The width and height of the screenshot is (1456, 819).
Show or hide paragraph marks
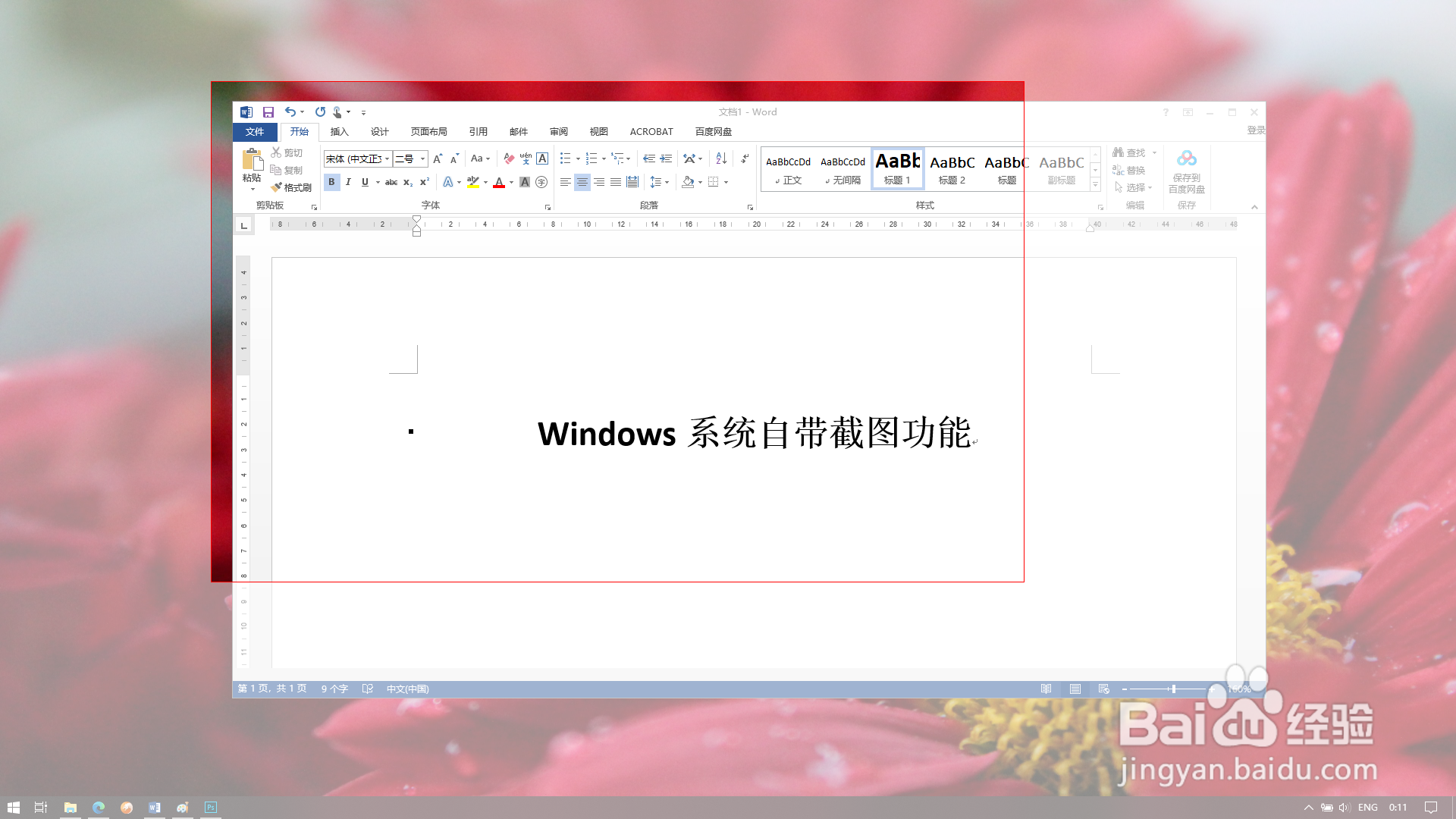745,158
